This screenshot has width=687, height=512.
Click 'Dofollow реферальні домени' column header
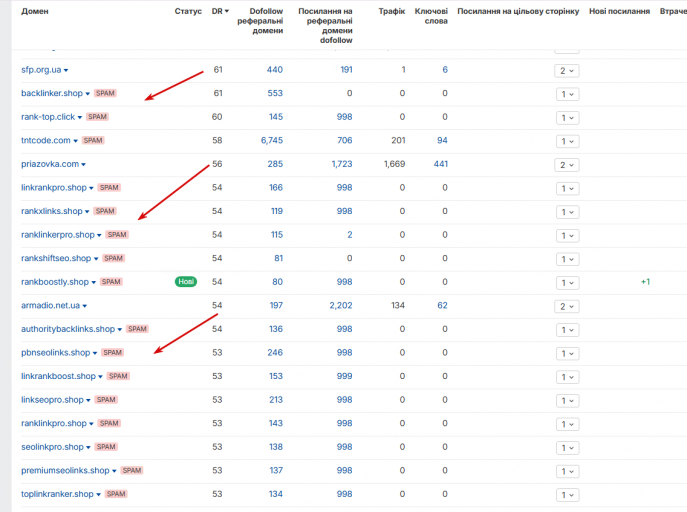tap(260, 21)
